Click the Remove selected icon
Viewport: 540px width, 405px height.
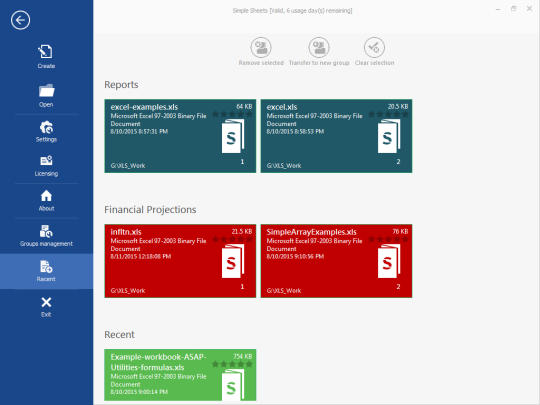pos(261,47)
